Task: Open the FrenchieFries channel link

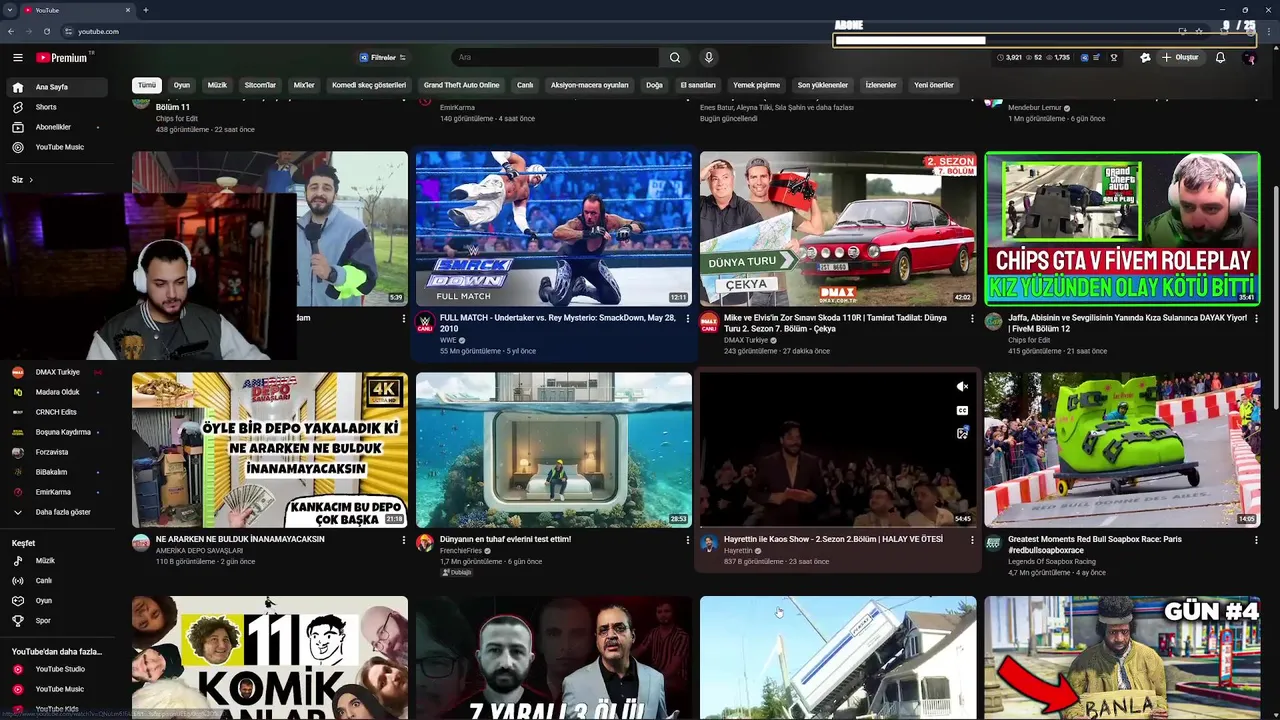Action: pyautogui.click(x=461, y=550)
